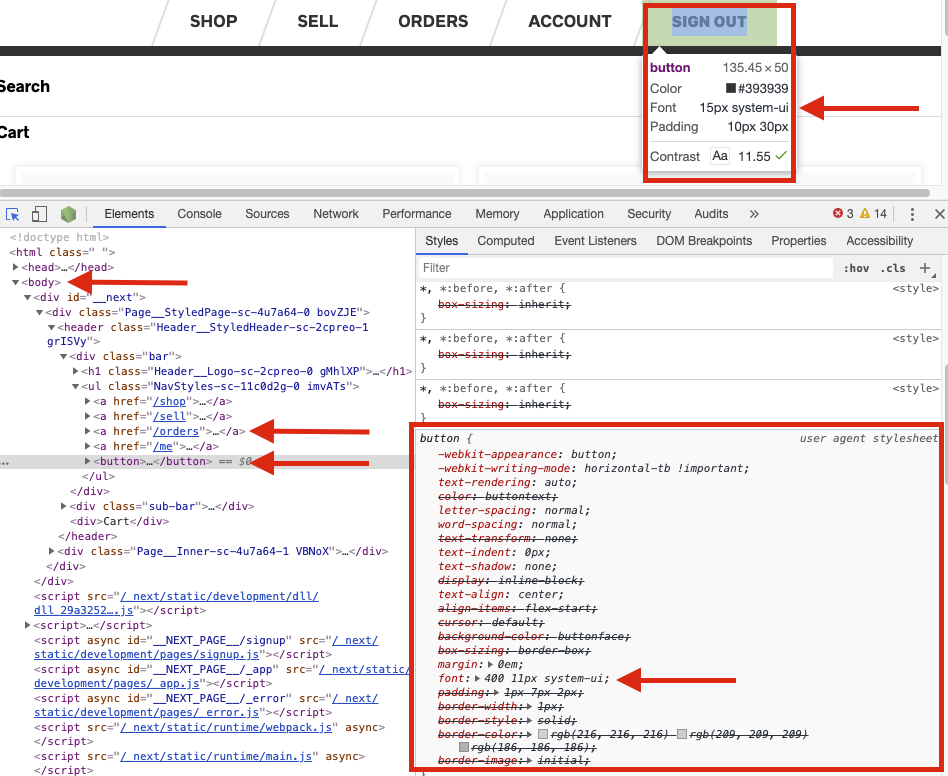Click the /shop href link in DOM
The image size is (948, 776).
coord(169,401)
